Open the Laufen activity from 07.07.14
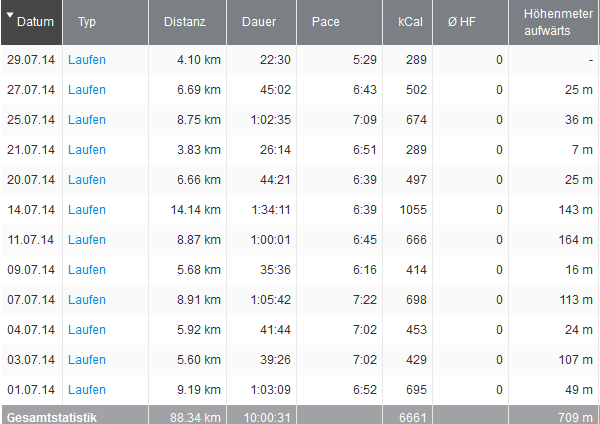 pos(87,300)
